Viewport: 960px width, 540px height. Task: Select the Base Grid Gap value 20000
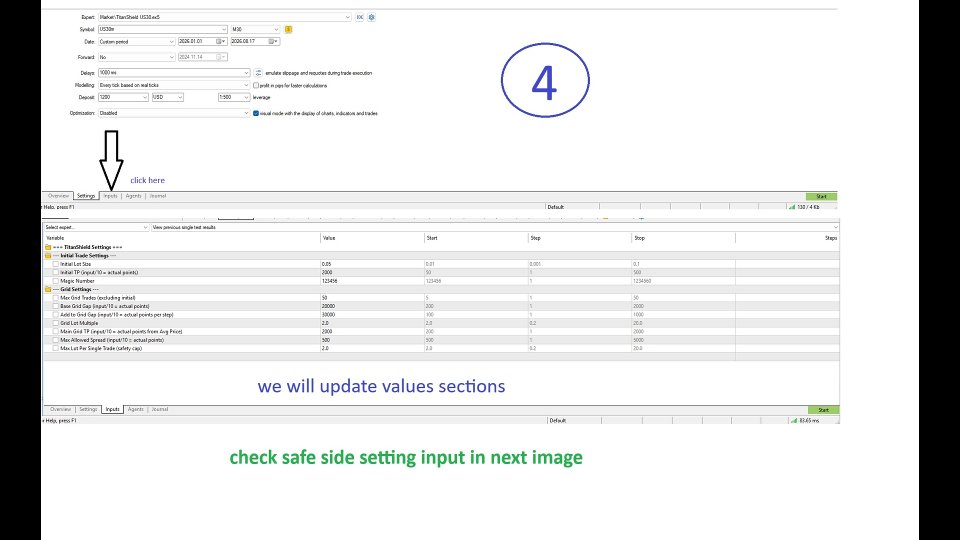[328, 306]
